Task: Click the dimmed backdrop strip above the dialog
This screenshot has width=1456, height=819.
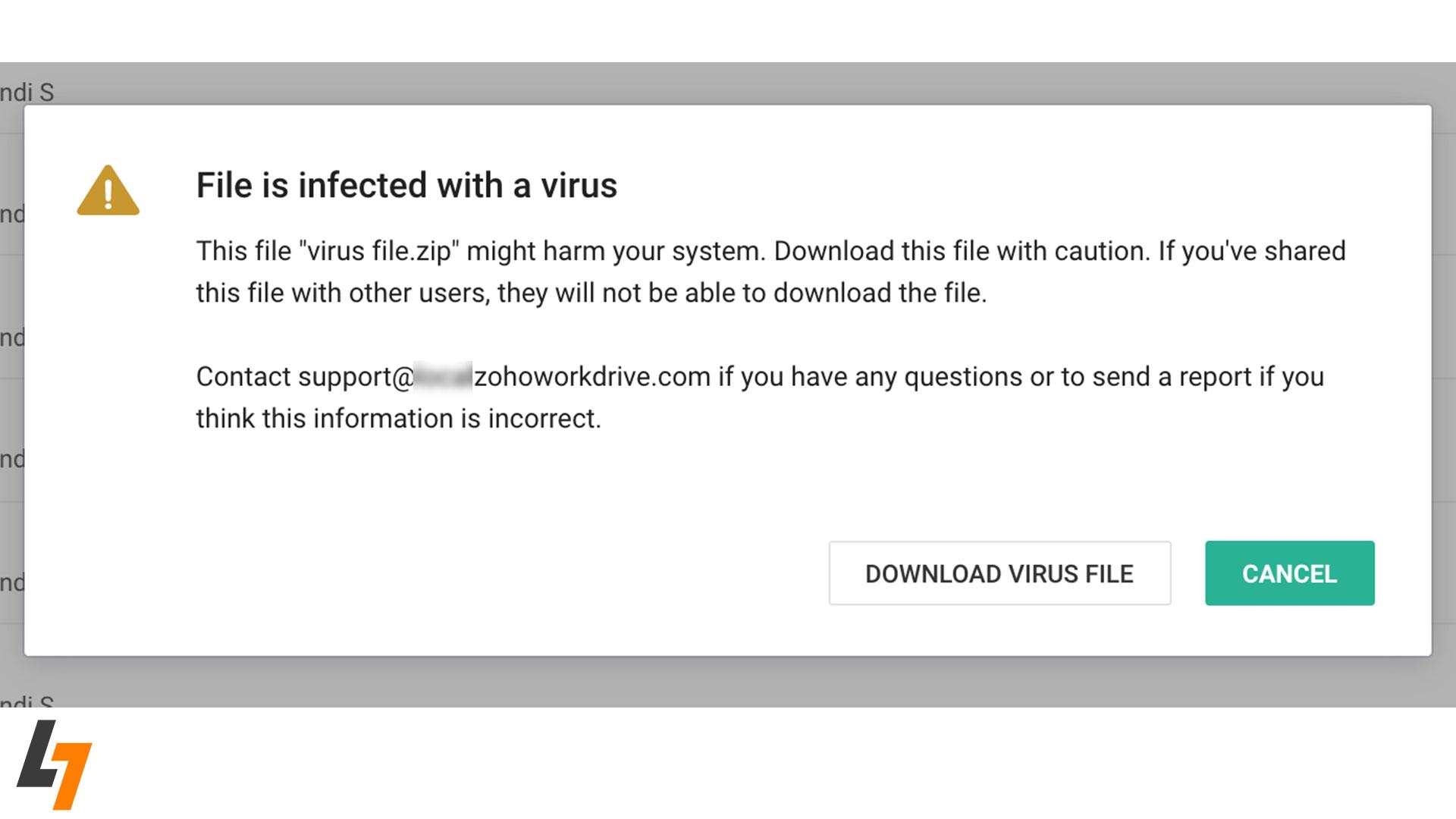Action: pyautogui.click(x=728, y=83)
